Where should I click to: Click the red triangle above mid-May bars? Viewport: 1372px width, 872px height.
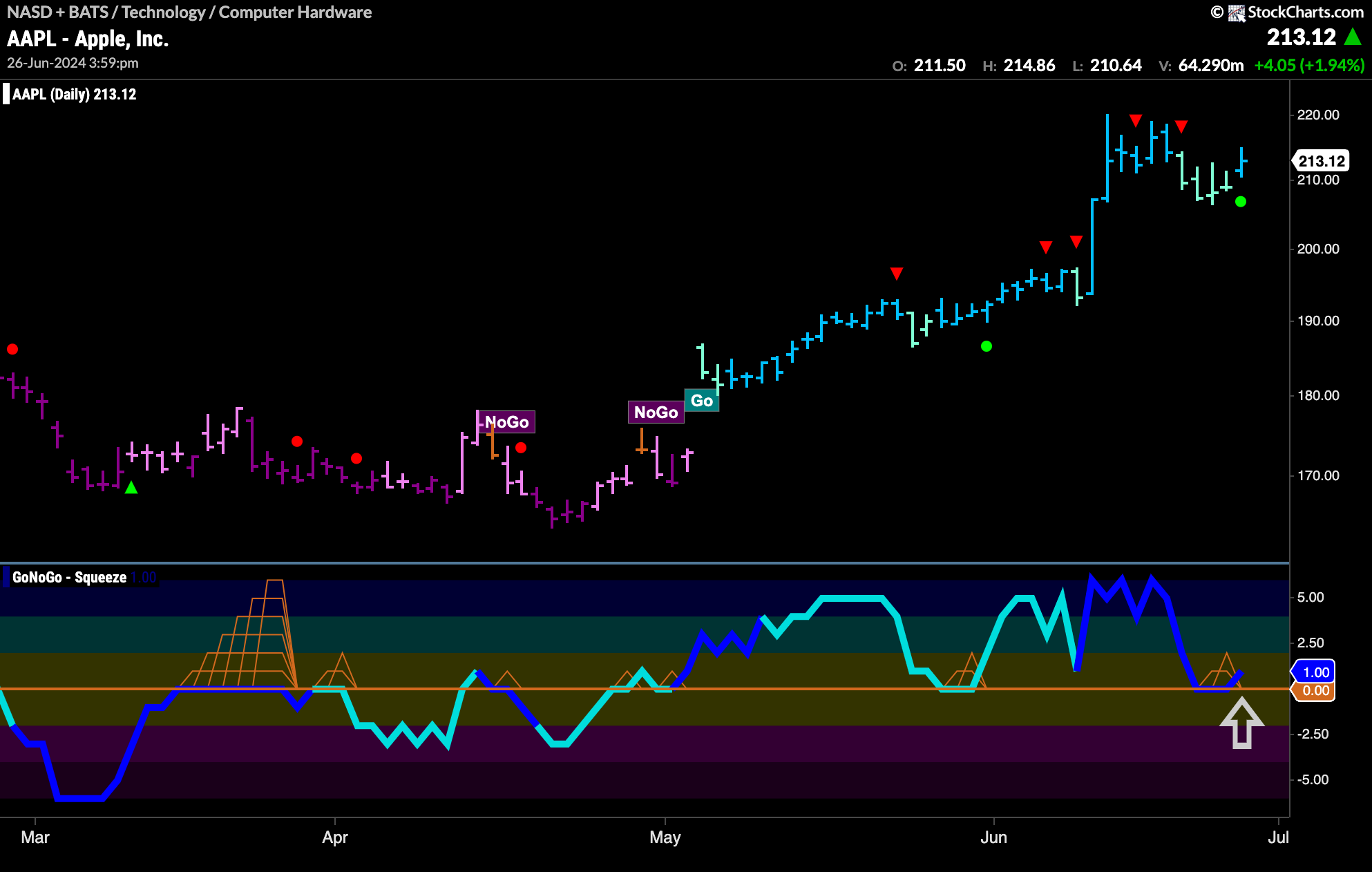coord(897,274)
